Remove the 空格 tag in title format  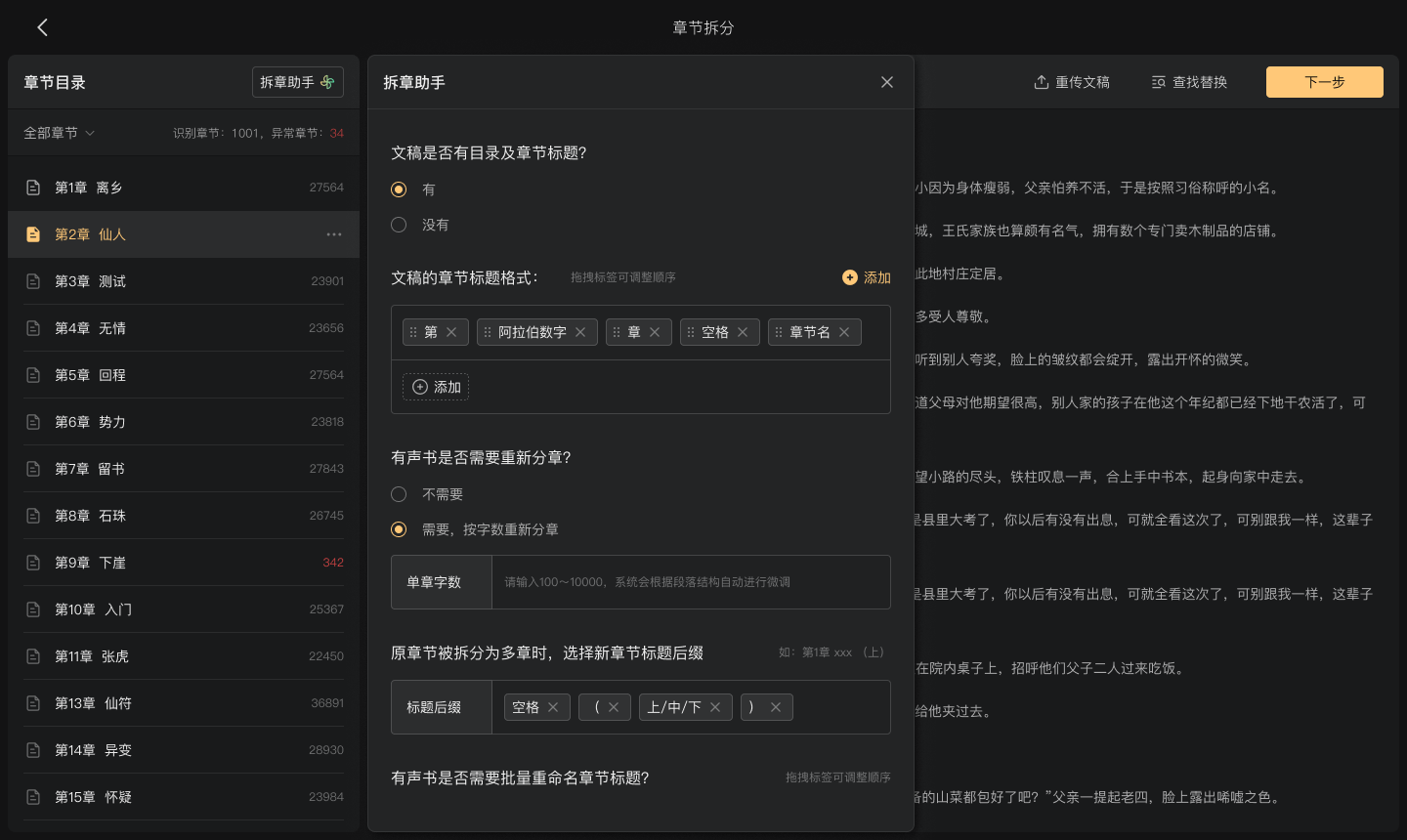(743, 332)
